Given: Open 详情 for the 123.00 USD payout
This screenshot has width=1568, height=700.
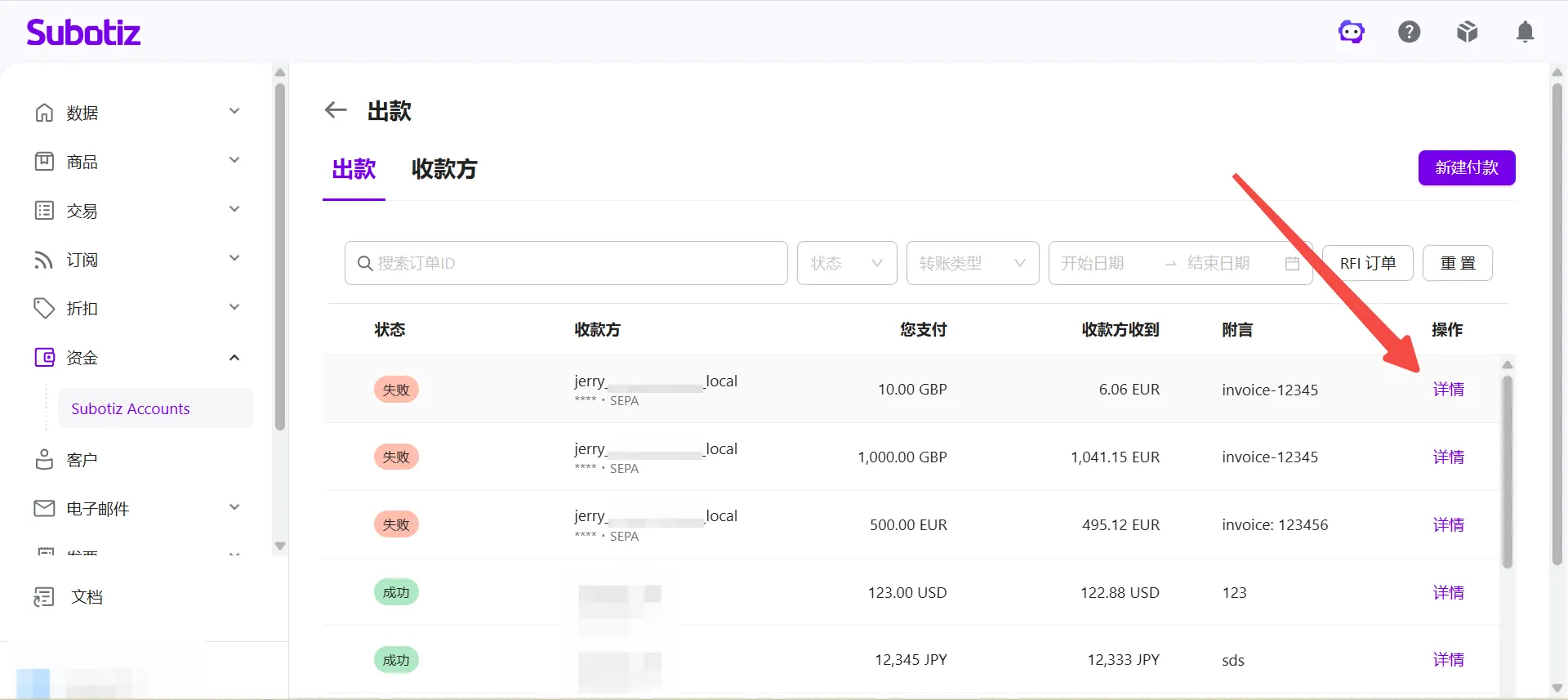Looking at the screenshot, I should 1449,593.
